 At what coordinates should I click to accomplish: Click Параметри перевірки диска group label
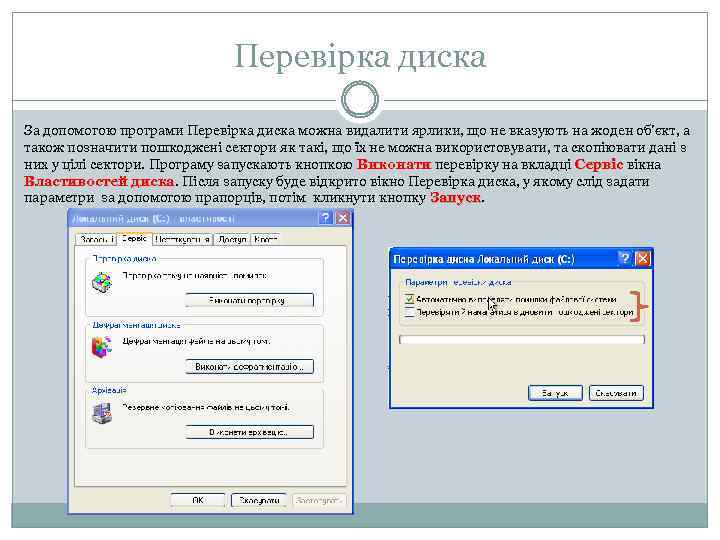tap(458, 282)
